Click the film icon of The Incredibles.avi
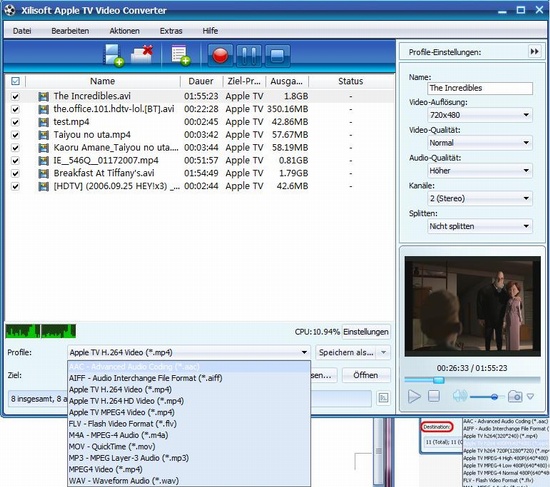550x487 pixels. coord(43,96)
